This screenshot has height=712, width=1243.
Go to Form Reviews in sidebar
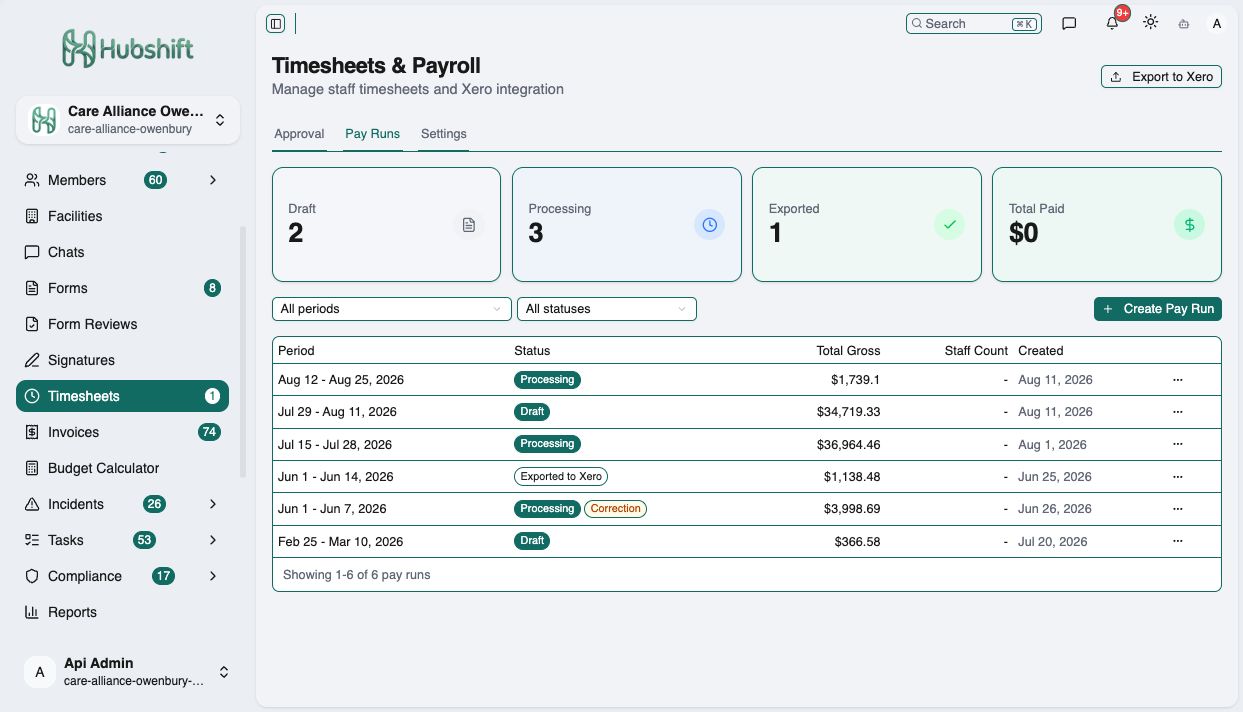point(122,324)
